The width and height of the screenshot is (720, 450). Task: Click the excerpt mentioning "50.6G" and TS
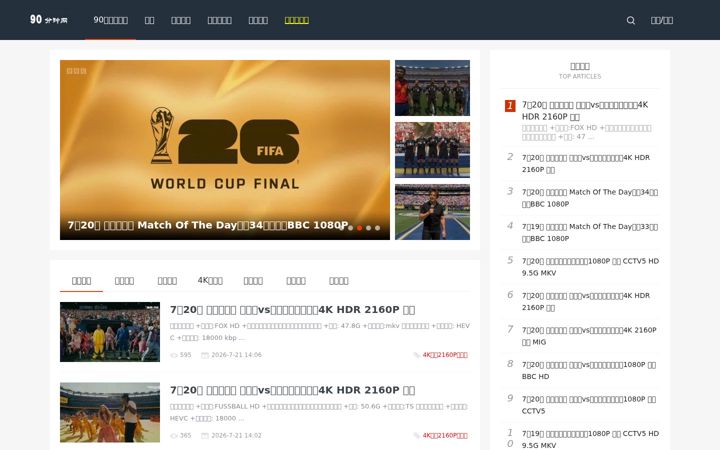point(319,412)
